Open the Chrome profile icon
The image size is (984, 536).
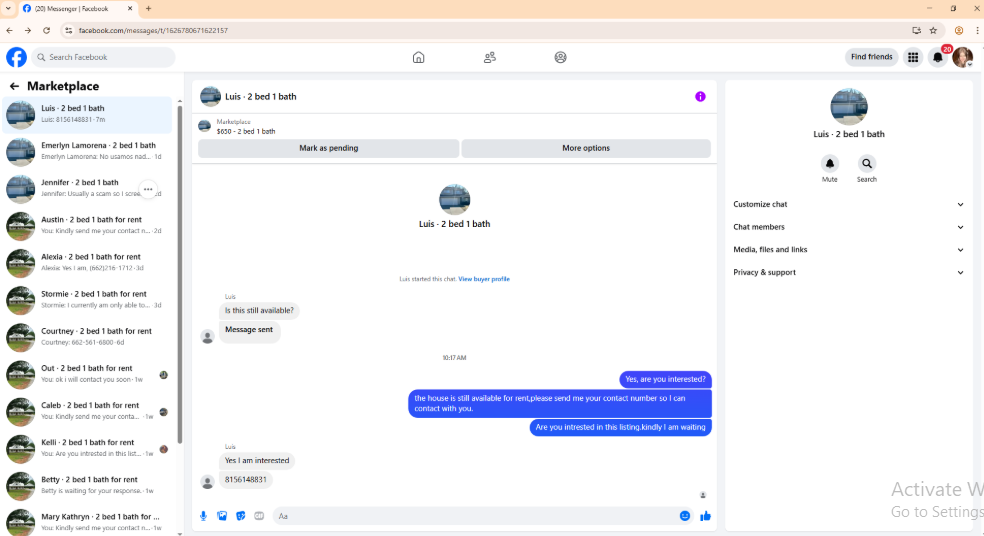[x=958, y=30]
